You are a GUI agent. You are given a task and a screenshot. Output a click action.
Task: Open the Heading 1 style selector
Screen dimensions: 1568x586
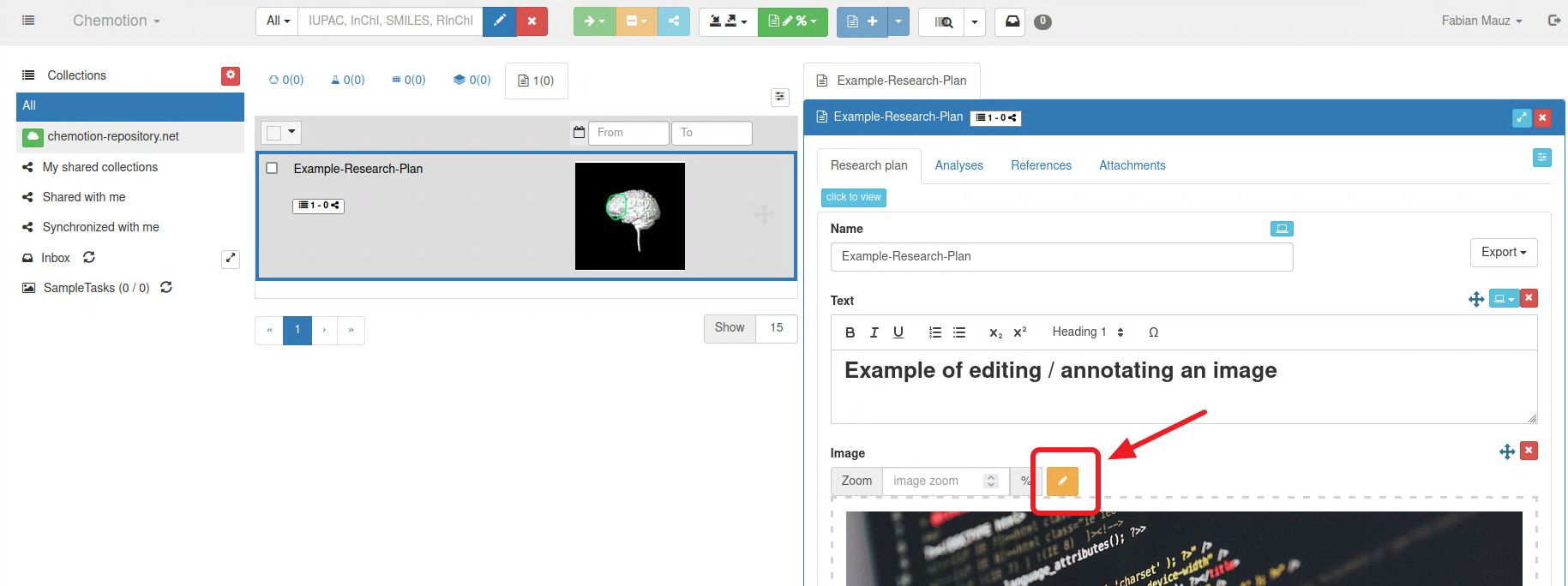(1087, 332)
